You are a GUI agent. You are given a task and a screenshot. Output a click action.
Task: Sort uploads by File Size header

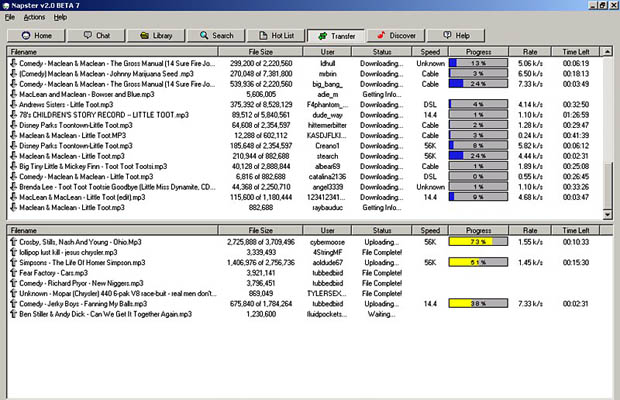pyautogui.click(x=261, y=230)
